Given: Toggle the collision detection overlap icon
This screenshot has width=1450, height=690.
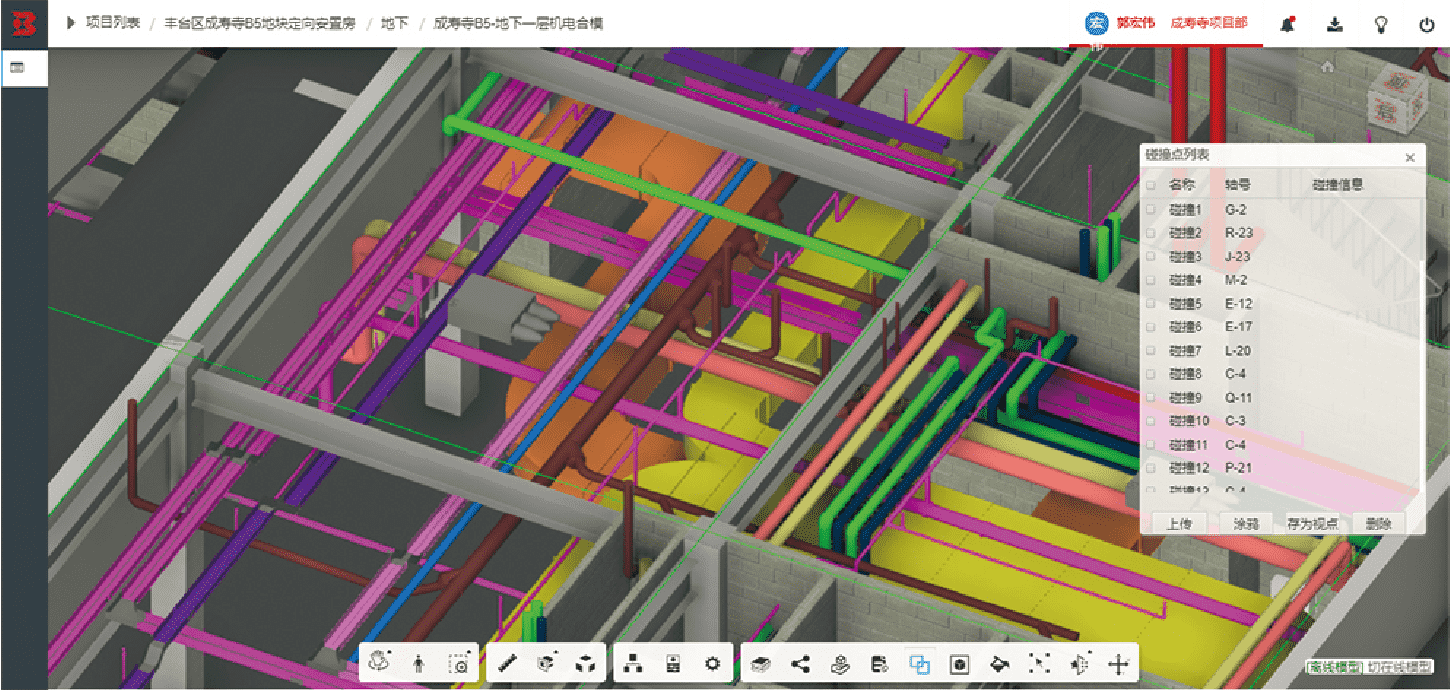Looking at the screenshot, I should [x=917, y=663].
